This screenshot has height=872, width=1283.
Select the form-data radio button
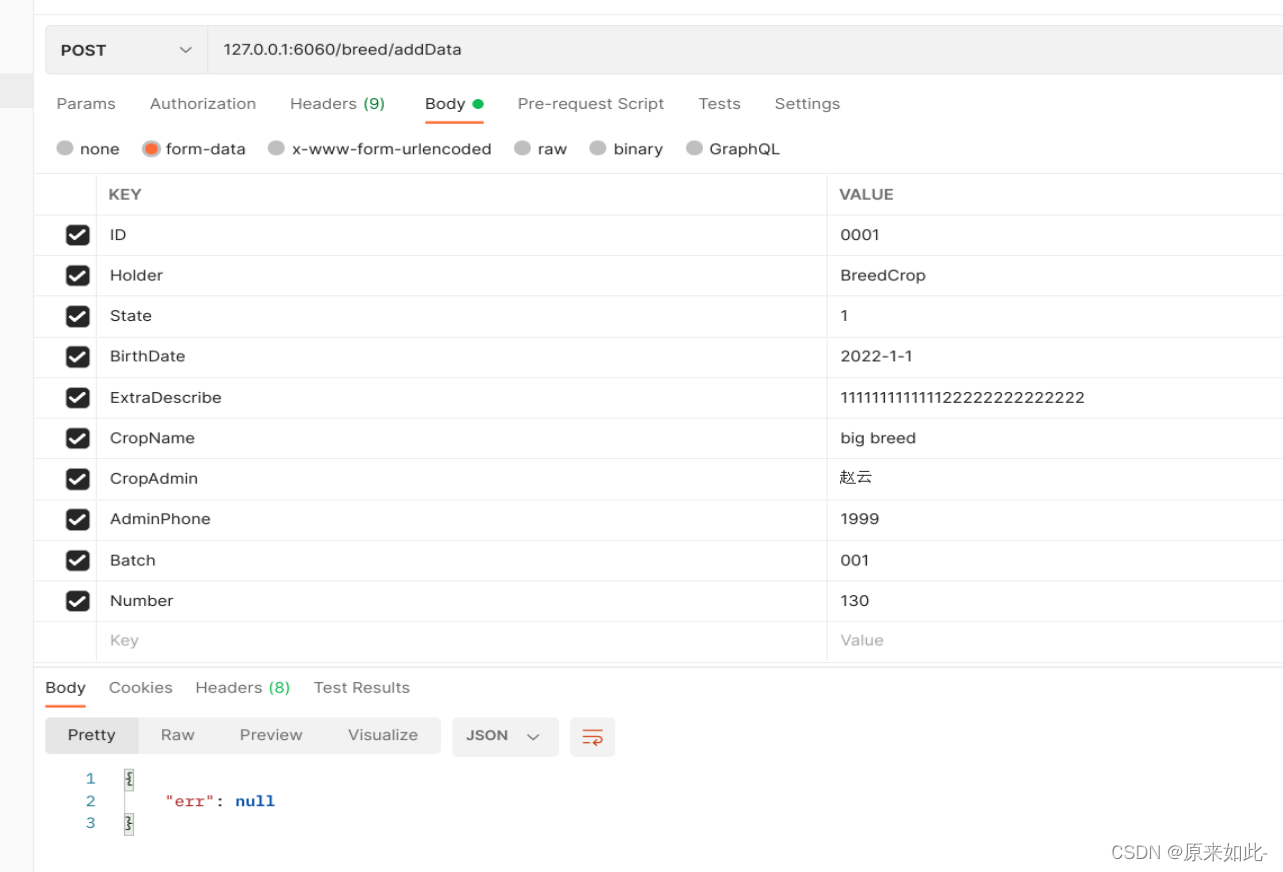point(151,148)
